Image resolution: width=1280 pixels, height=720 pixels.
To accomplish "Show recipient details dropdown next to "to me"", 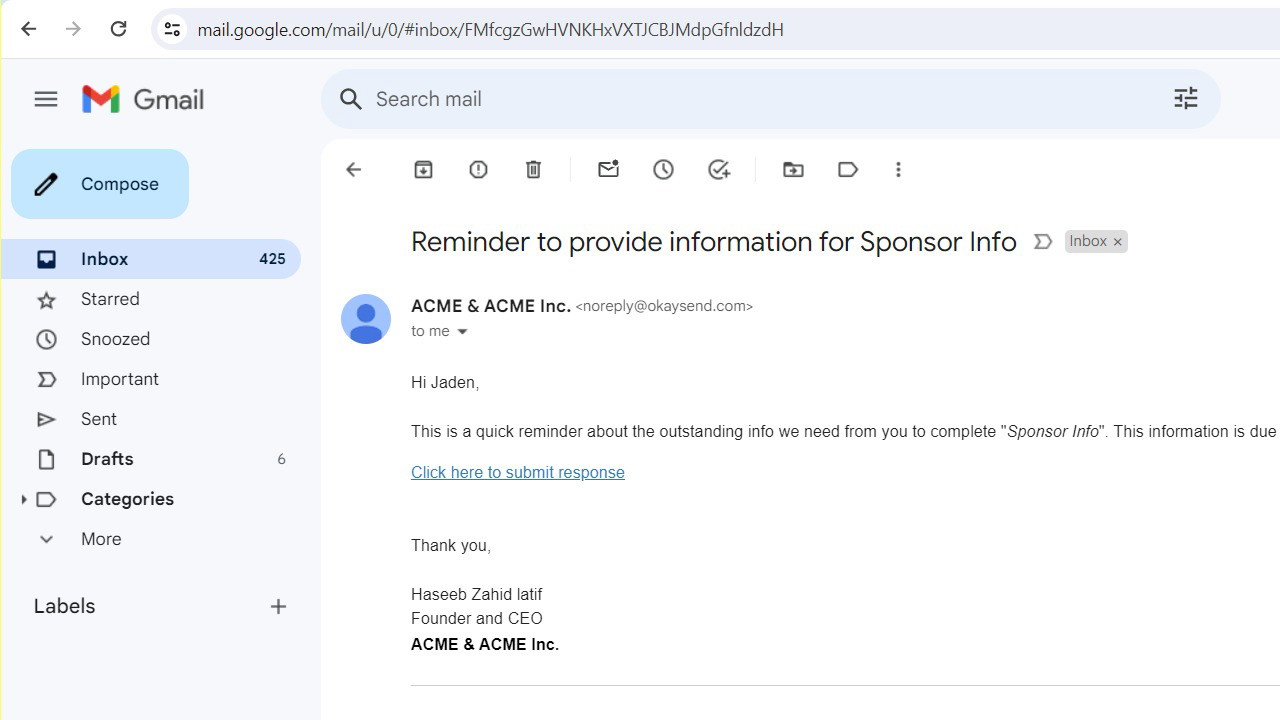I will [462, 332].
